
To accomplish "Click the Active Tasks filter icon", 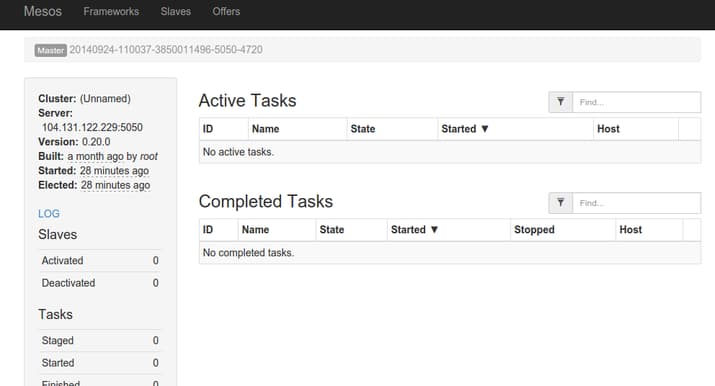I will coord(560,102).
